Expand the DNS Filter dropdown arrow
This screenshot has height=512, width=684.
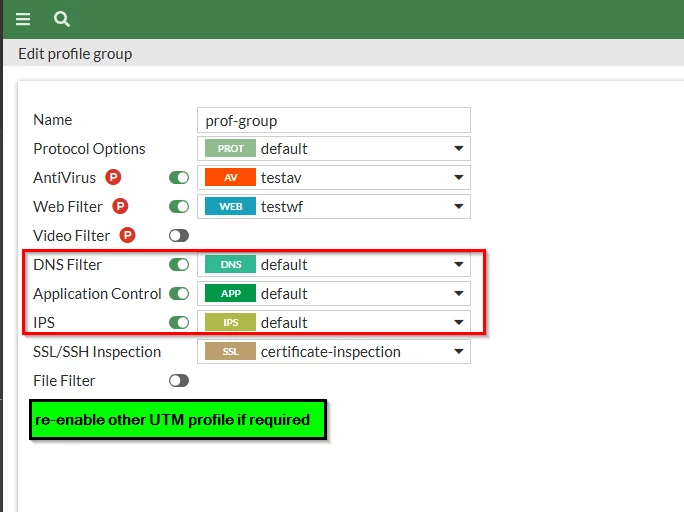click(x=458, y=265)
